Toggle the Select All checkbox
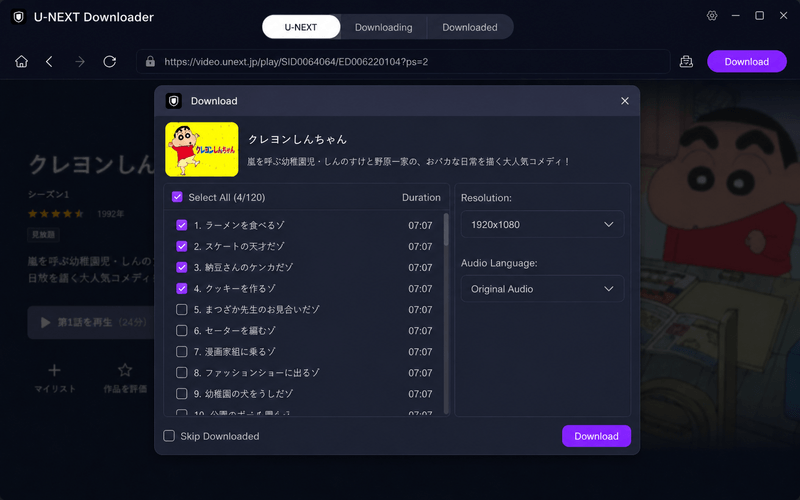 click(x=177, y=197)
